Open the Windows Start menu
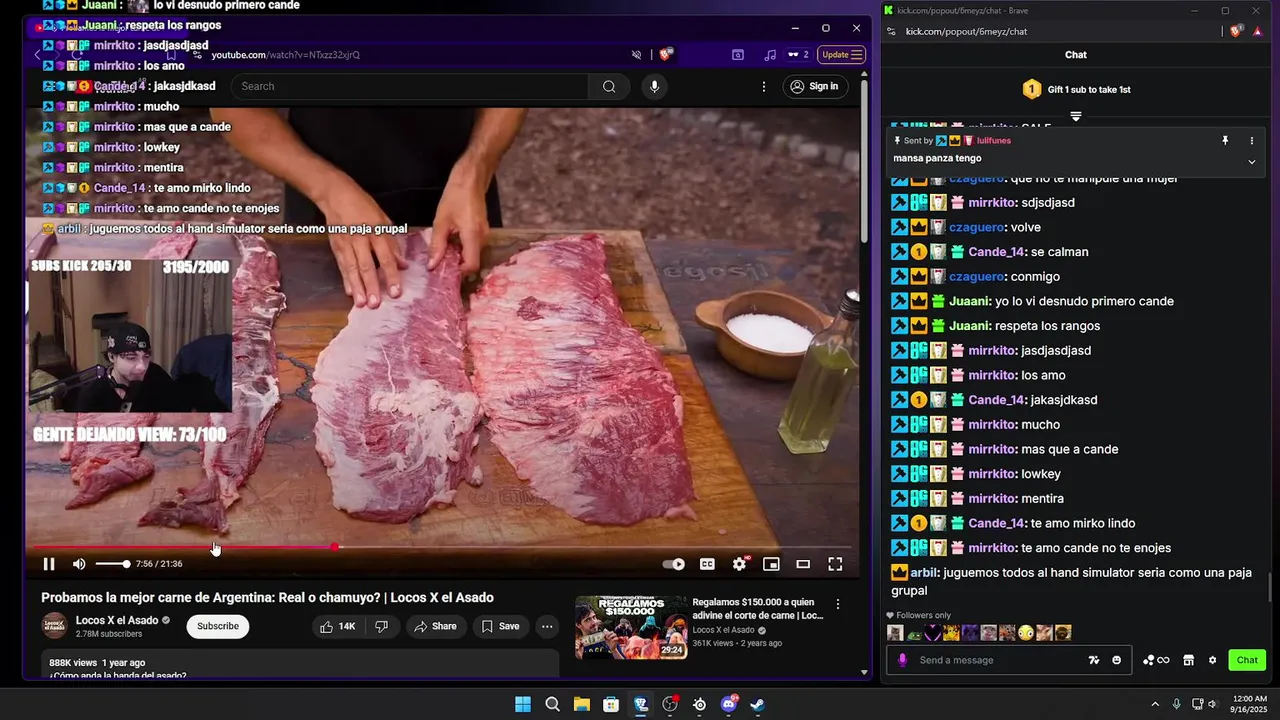This screenshot has width=1280, height=720. click(x=523, y=704)
